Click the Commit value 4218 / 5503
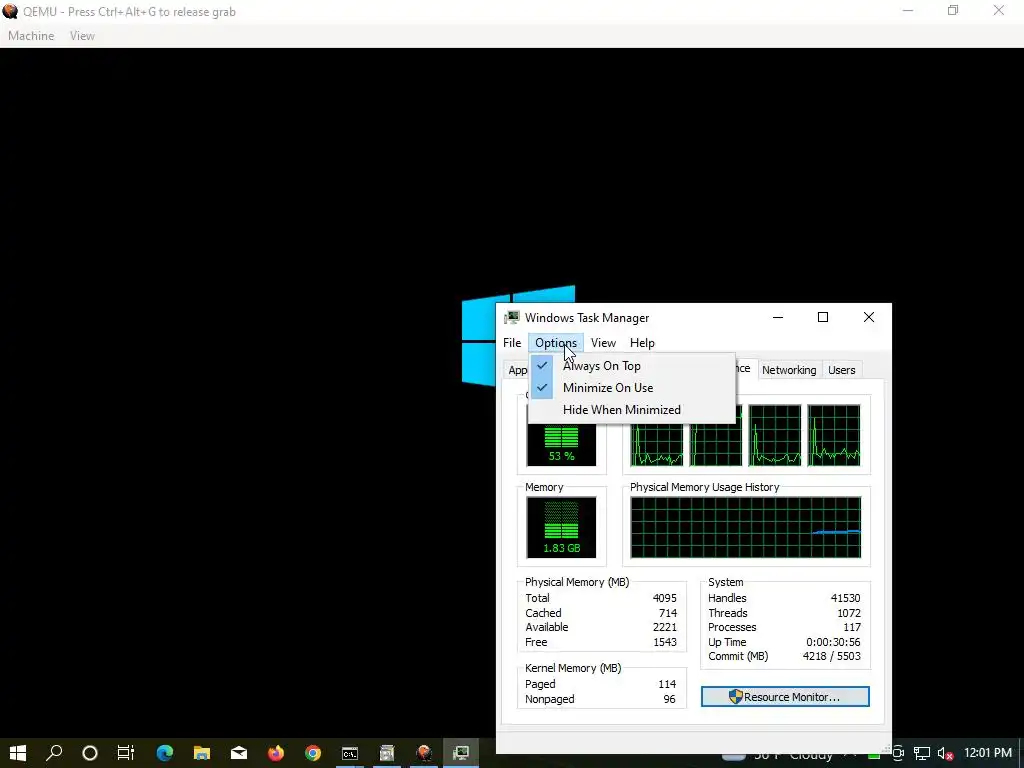Viewport: 1024px width, 768px height. (x=831, y=656)
